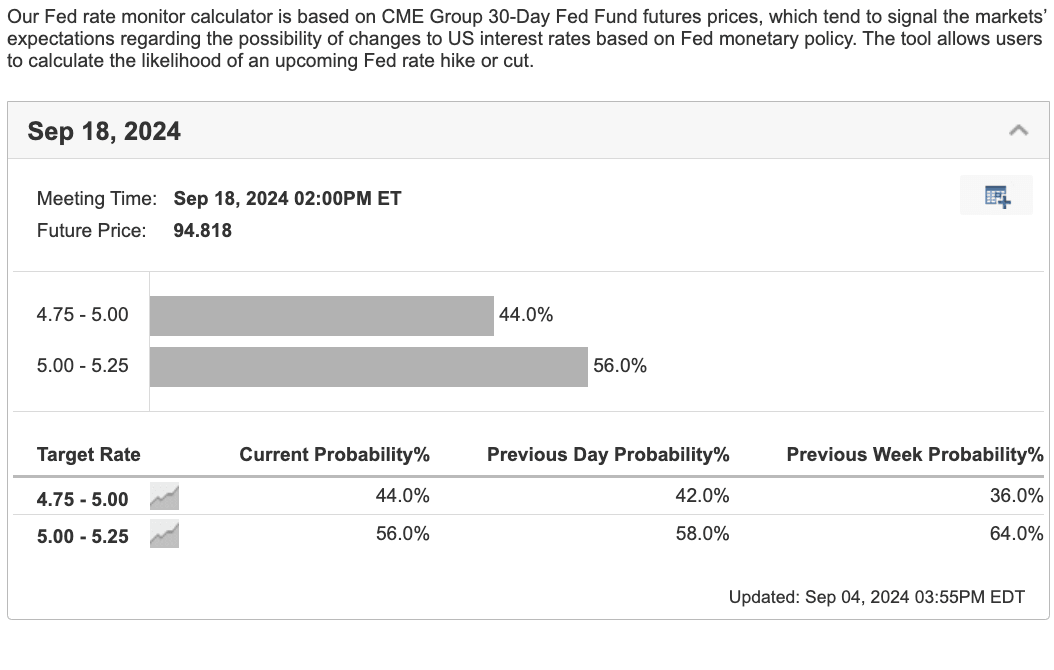The width and height of the screenshot is (1054, 670).
Task: Select the 36.0% previous week cell
Action: pyautogui.click(x=1016, y=496)
